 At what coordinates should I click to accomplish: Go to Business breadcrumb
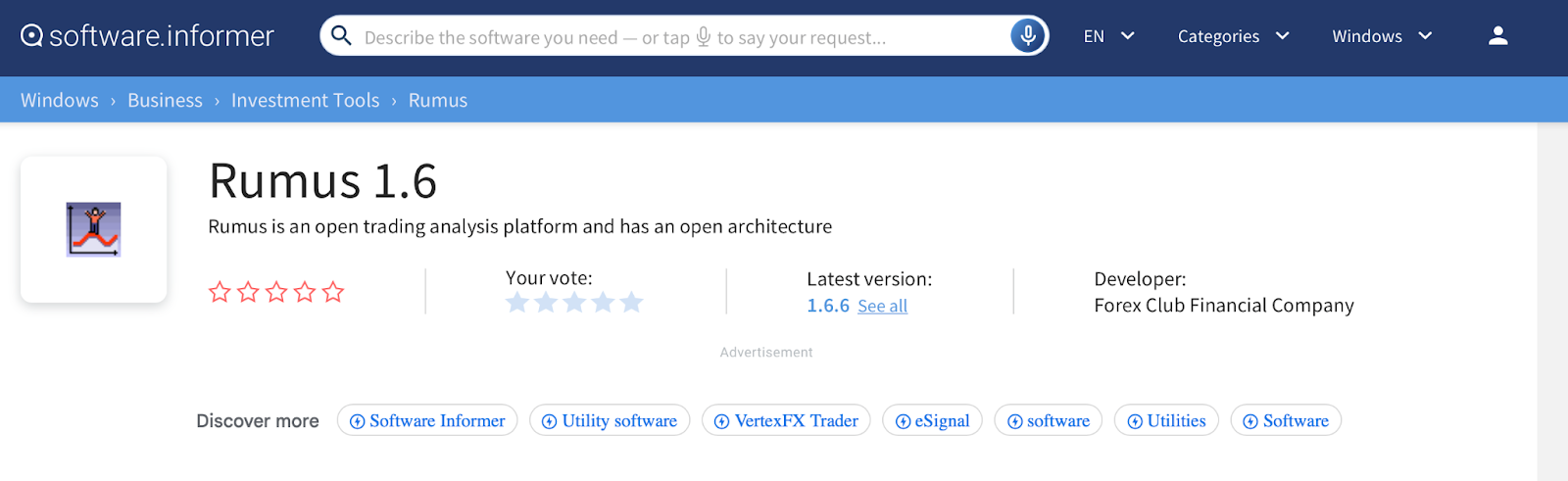click(165, 100)
